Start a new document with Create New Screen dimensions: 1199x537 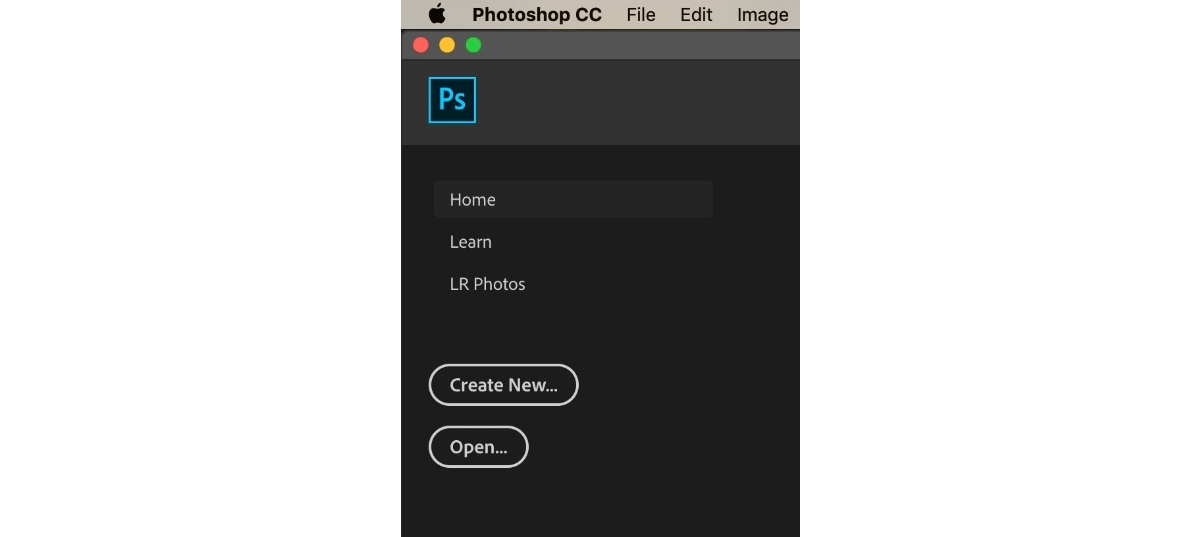click(x=503, y=385)
